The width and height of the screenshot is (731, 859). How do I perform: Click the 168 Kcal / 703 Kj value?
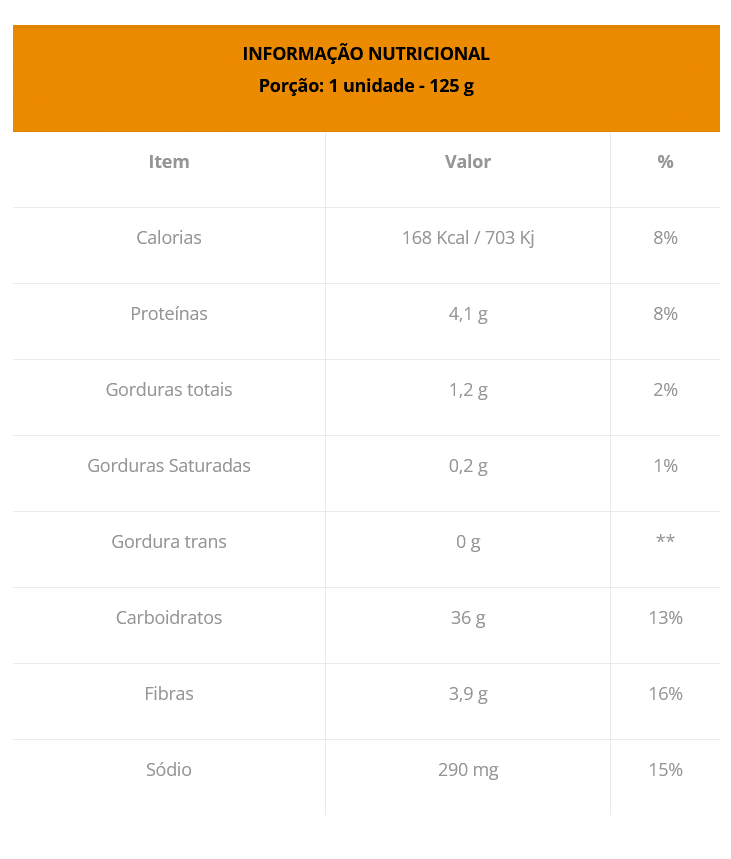[468, 238]
